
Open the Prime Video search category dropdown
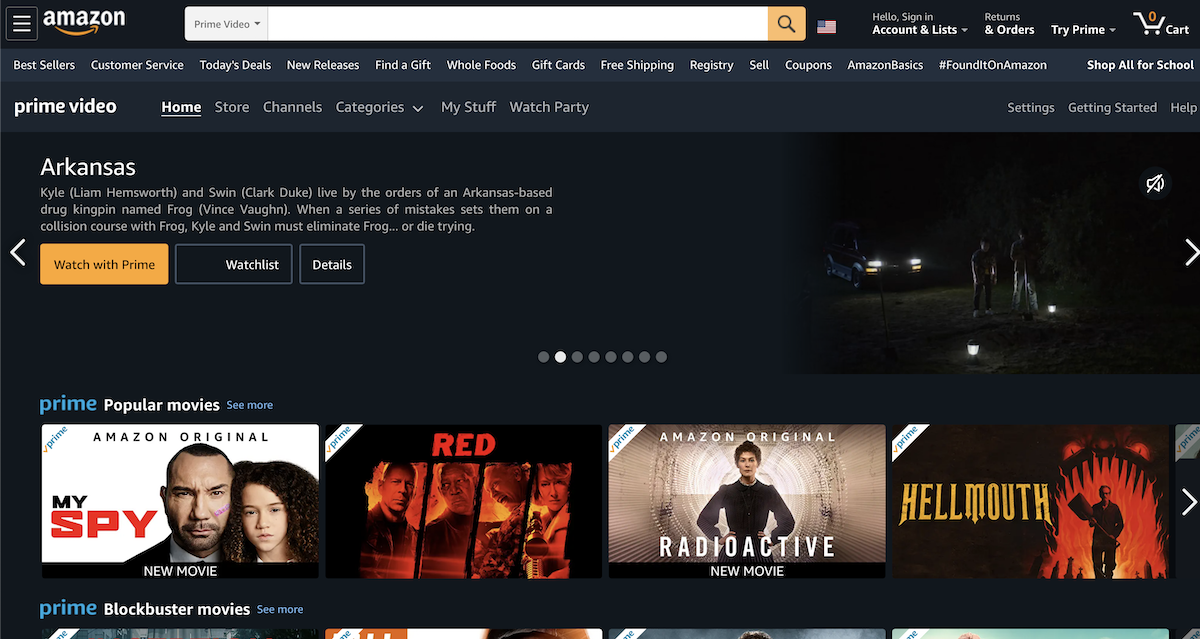pyautogui.click(x=227, y=24)
